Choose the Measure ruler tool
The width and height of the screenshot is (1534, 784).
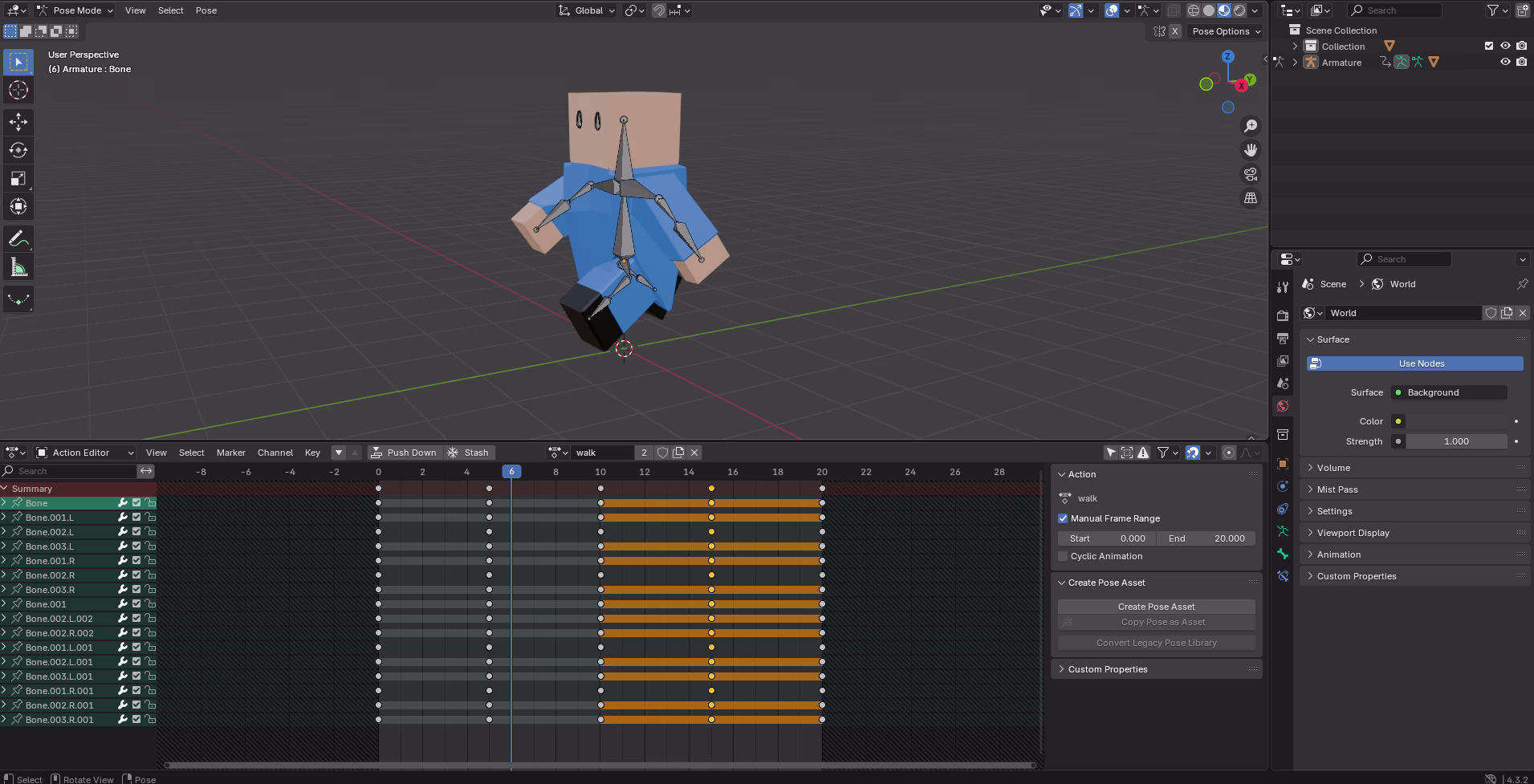[x=18, y=267]
